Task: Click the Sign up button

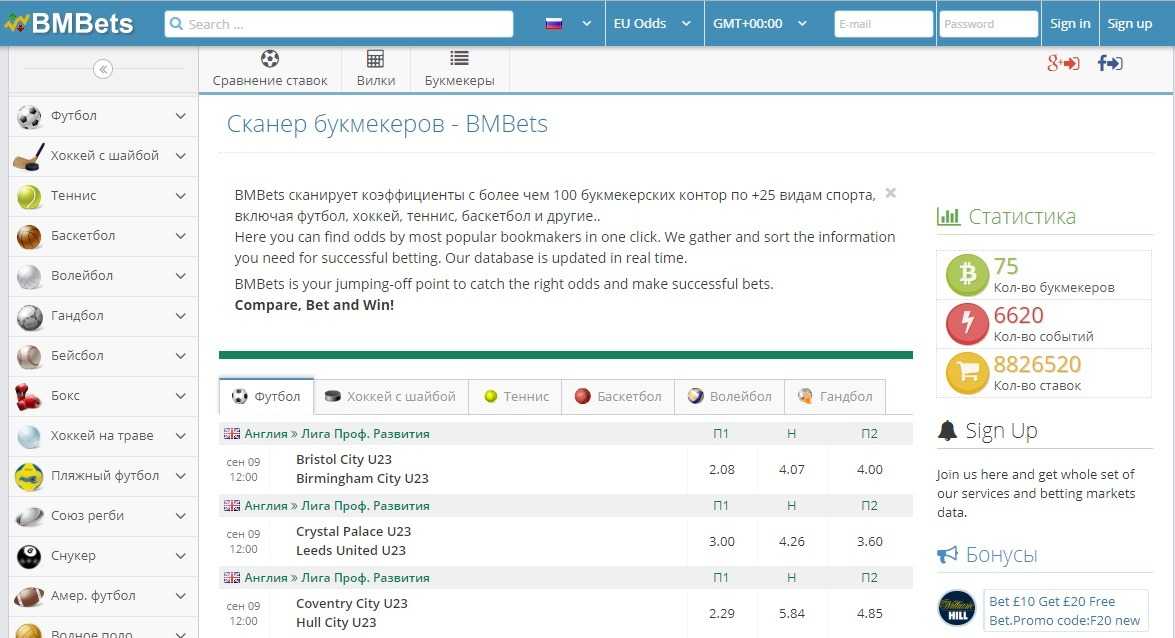Action: pos(1130,23)
